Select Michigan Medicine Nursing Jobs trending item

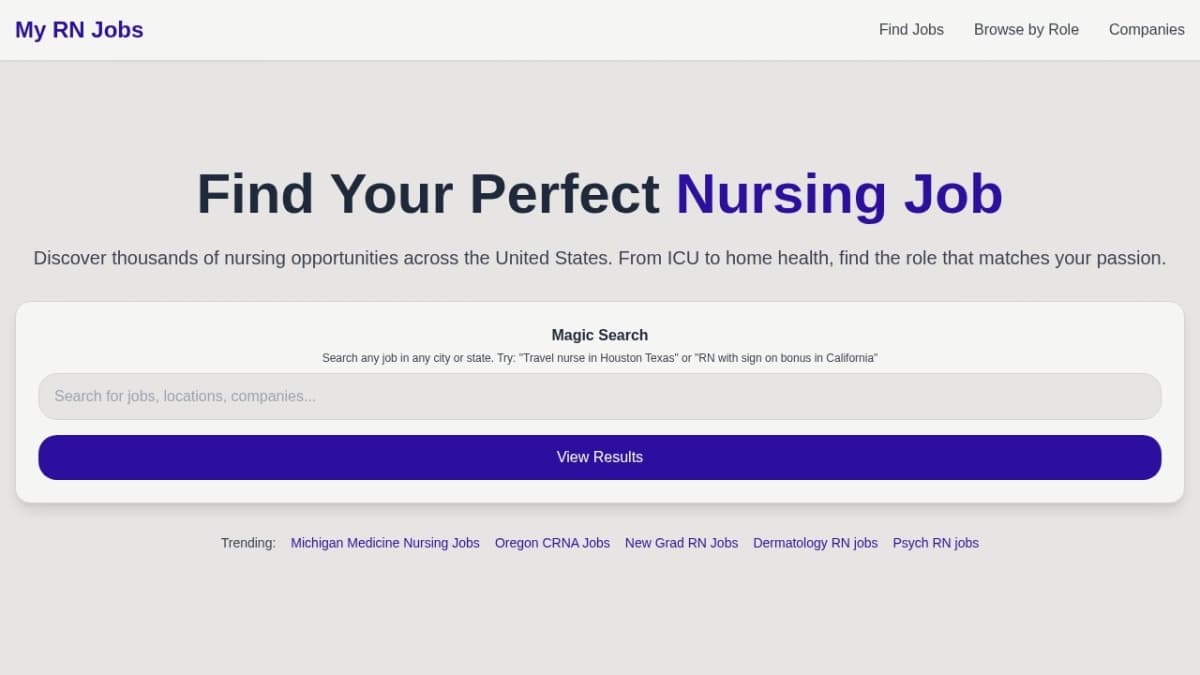pos(385,543)
